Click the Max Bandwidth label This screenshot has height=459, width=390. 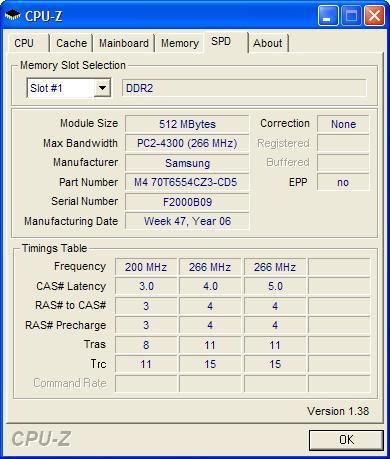click(x=80, y=143)
